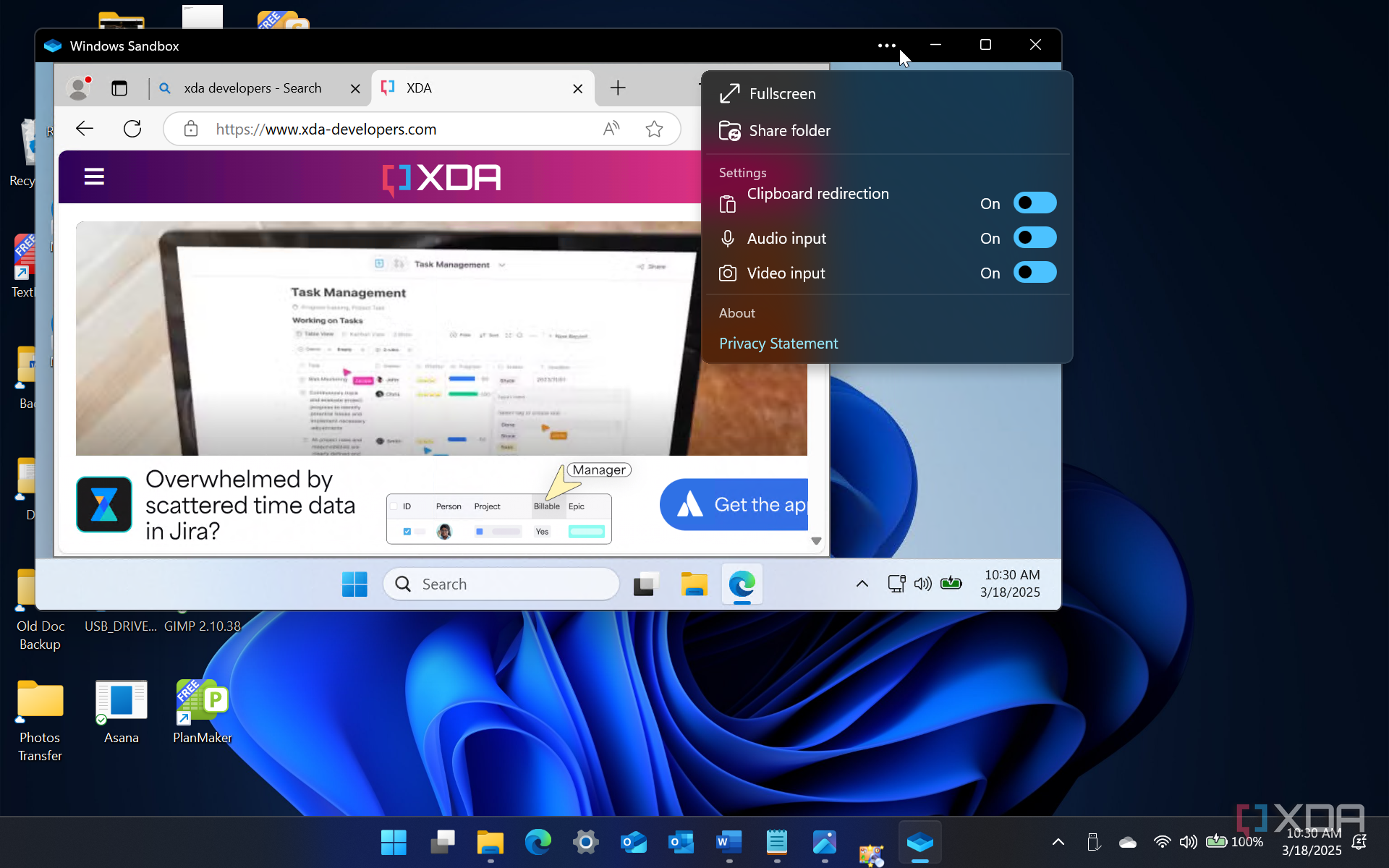Click Edge icon in Sandbox taskbar
Screen dimensions: 1389x868
point(742,584)
